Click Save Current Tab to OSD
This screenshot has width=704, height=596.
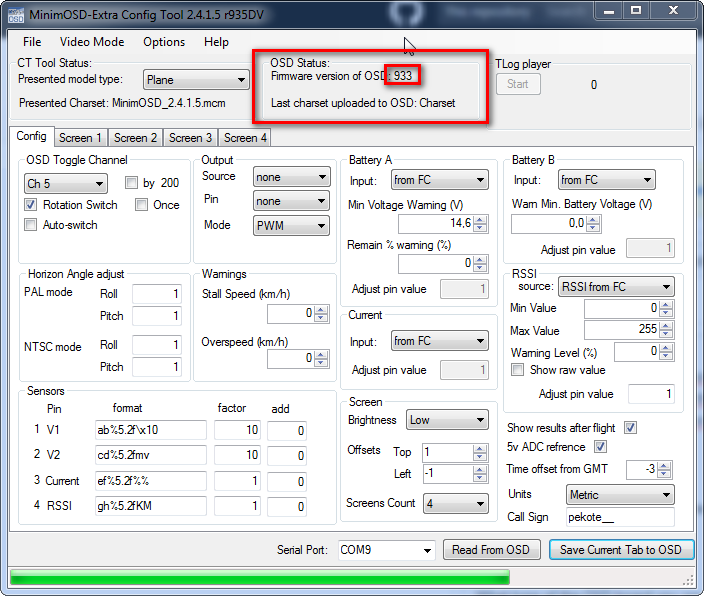tap(621, 550)
